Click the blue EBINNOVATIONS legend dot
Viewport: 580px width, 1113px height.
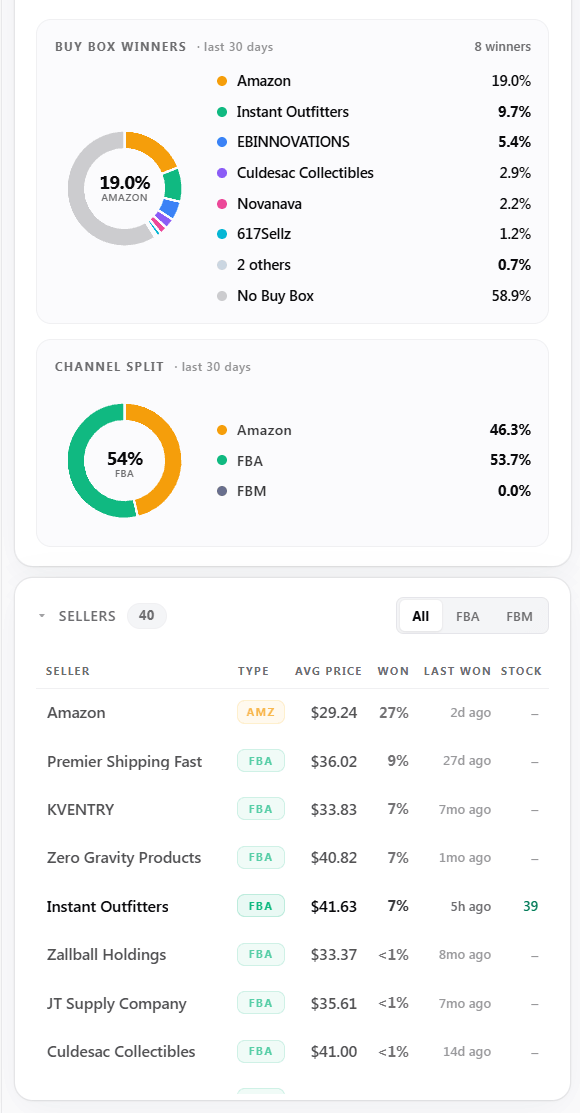(222, 142)
